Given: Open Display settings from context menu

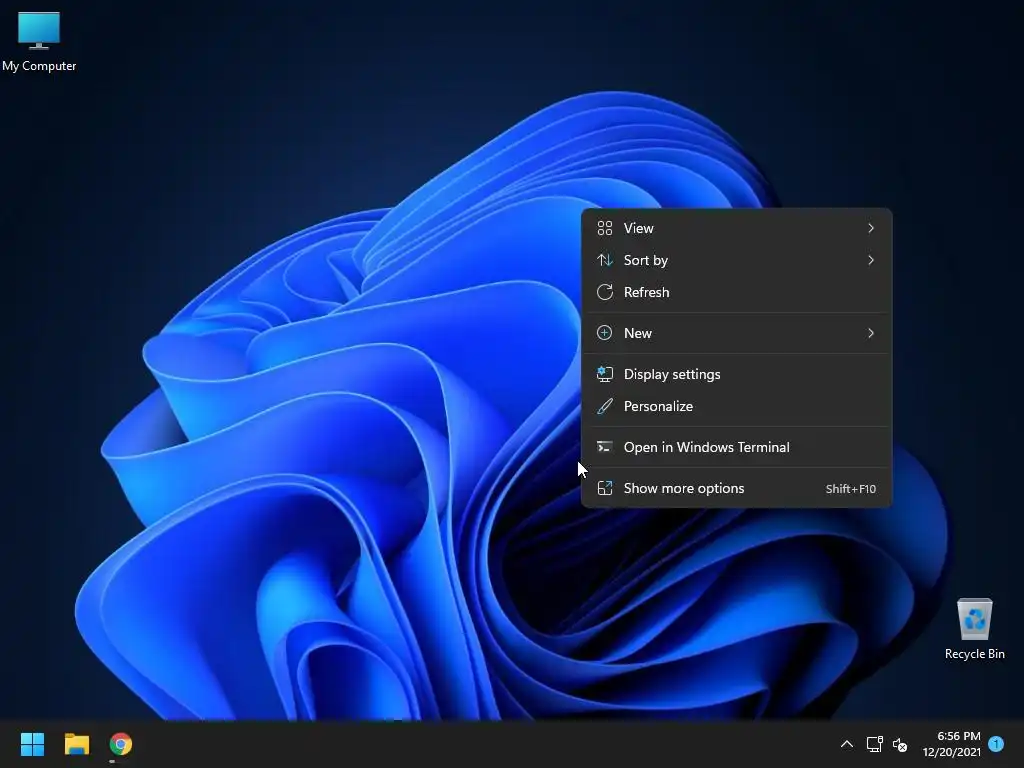Looking at the screenshot, I should click(736, 374).
